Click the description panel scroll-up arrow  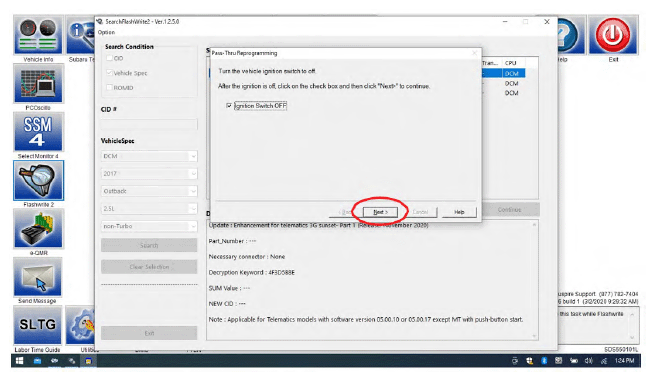[534, 225]
